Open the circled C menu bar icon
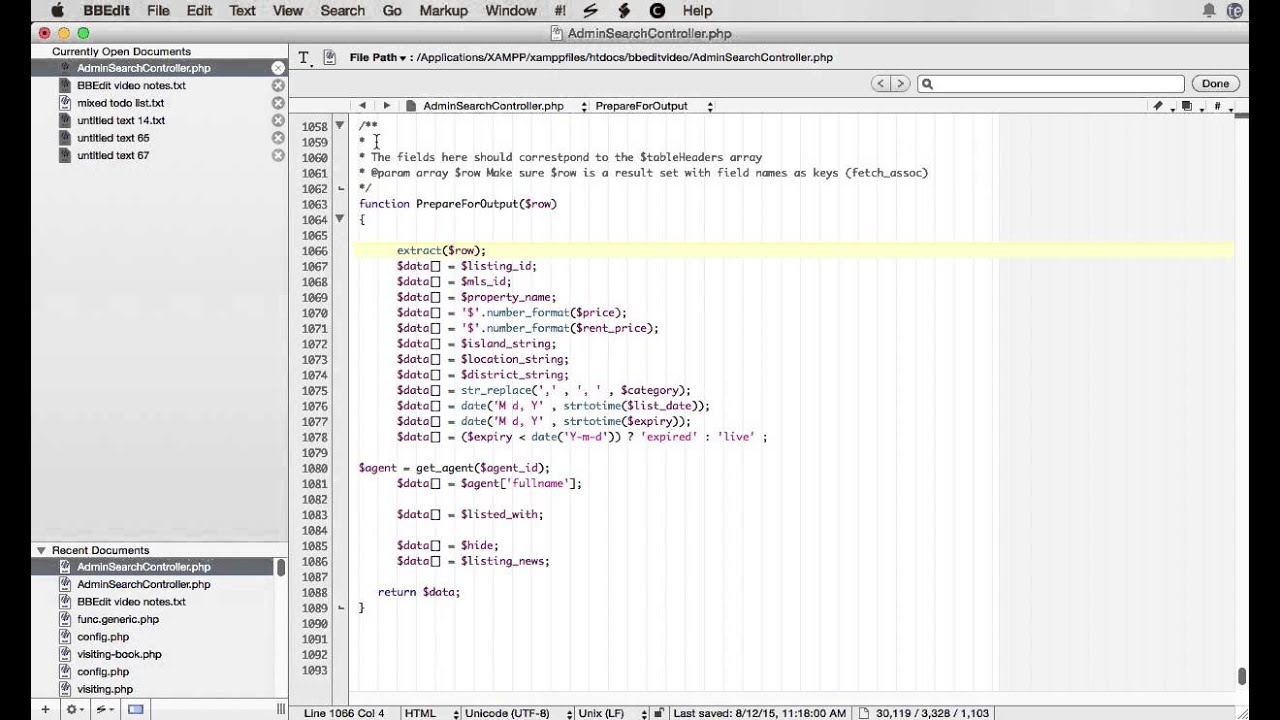Image resolution: width=1280 pixels, height=720 pixels. [657, 11]
